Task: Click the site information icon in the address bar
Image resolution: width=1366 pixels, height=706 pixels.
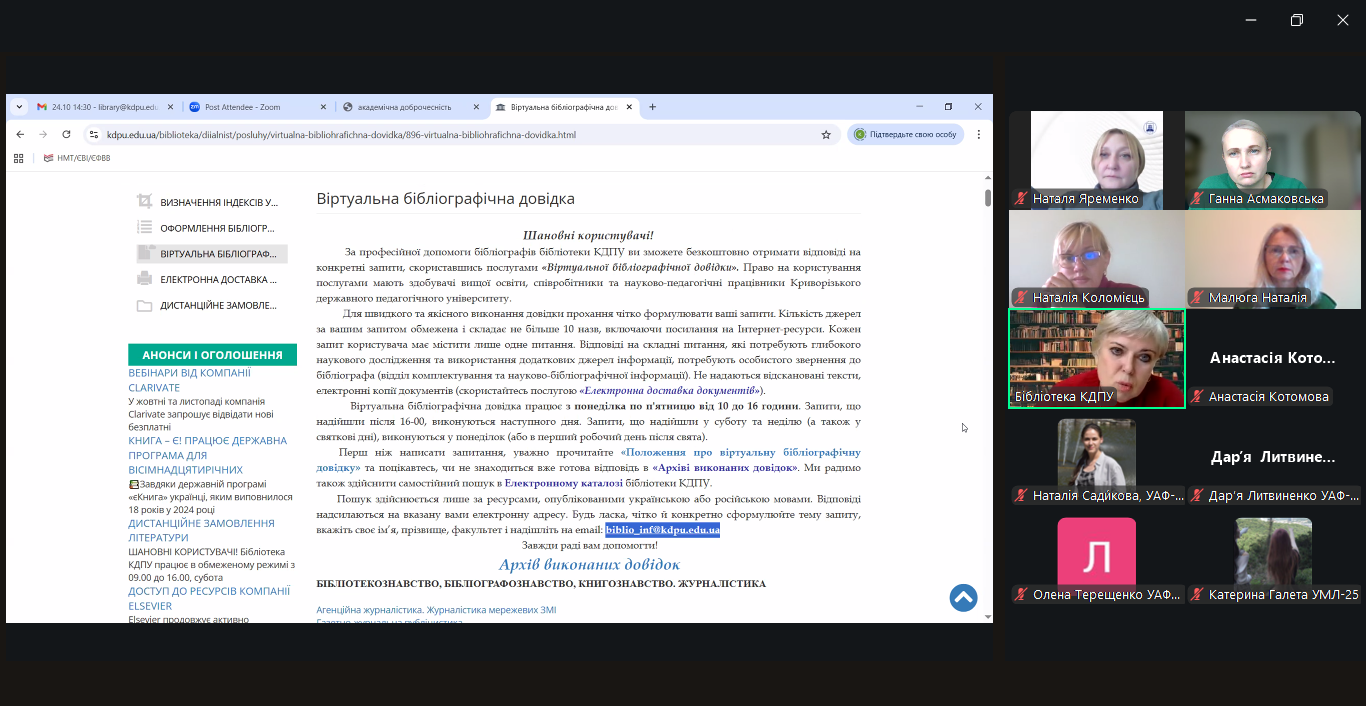Action: (94, 134)
